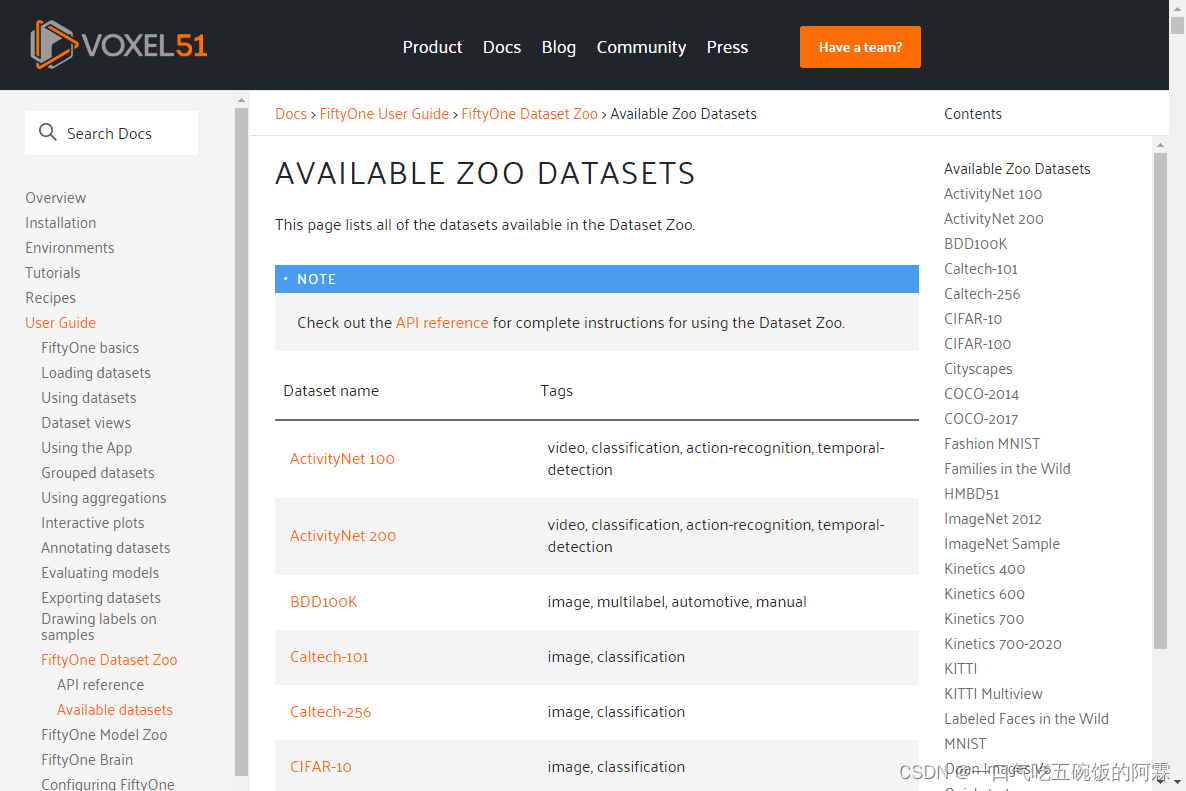Screen dimensions: 1186x791
Task: Open the API reference sidebar entry
Action: pos(100,684)
